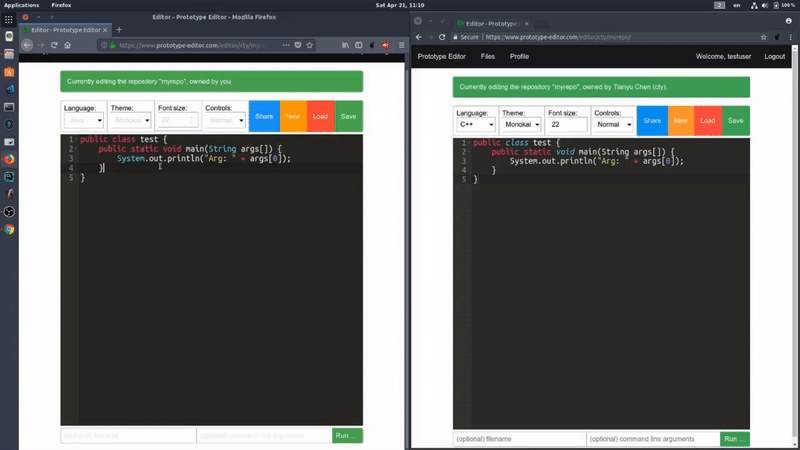
Task: Open Files in the Chrome page navbar
Action: [488, 57]
